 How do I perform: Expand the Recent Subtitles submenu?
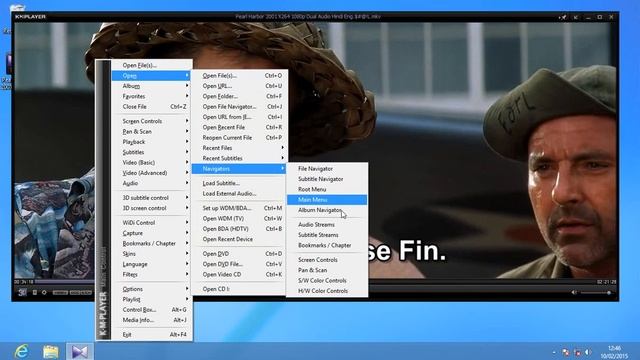click(x=240, y=158)
